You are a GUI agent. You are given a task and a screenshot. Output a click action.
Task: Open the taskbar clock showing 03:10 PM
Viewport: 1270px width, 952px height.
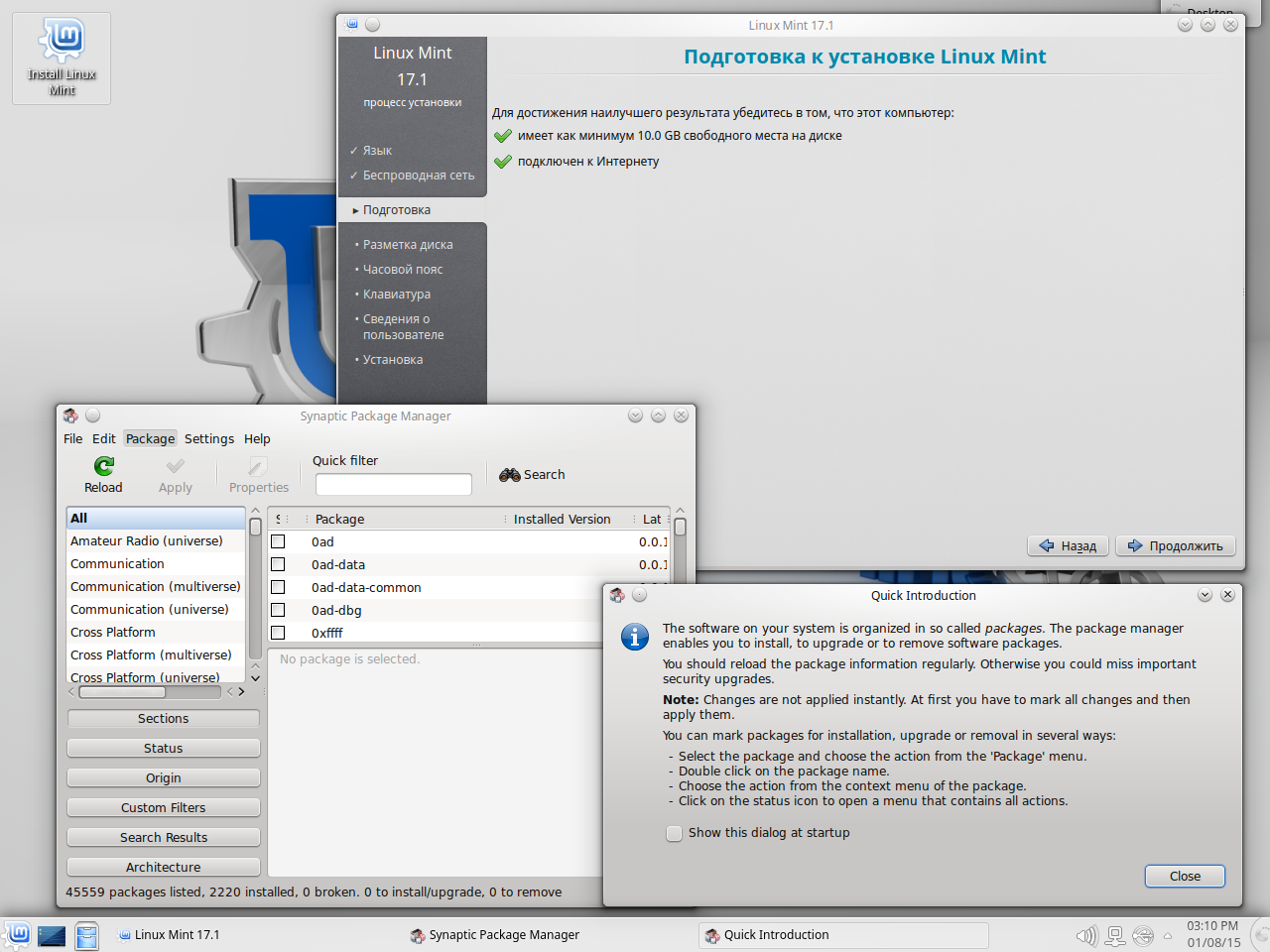point(1213,934)
